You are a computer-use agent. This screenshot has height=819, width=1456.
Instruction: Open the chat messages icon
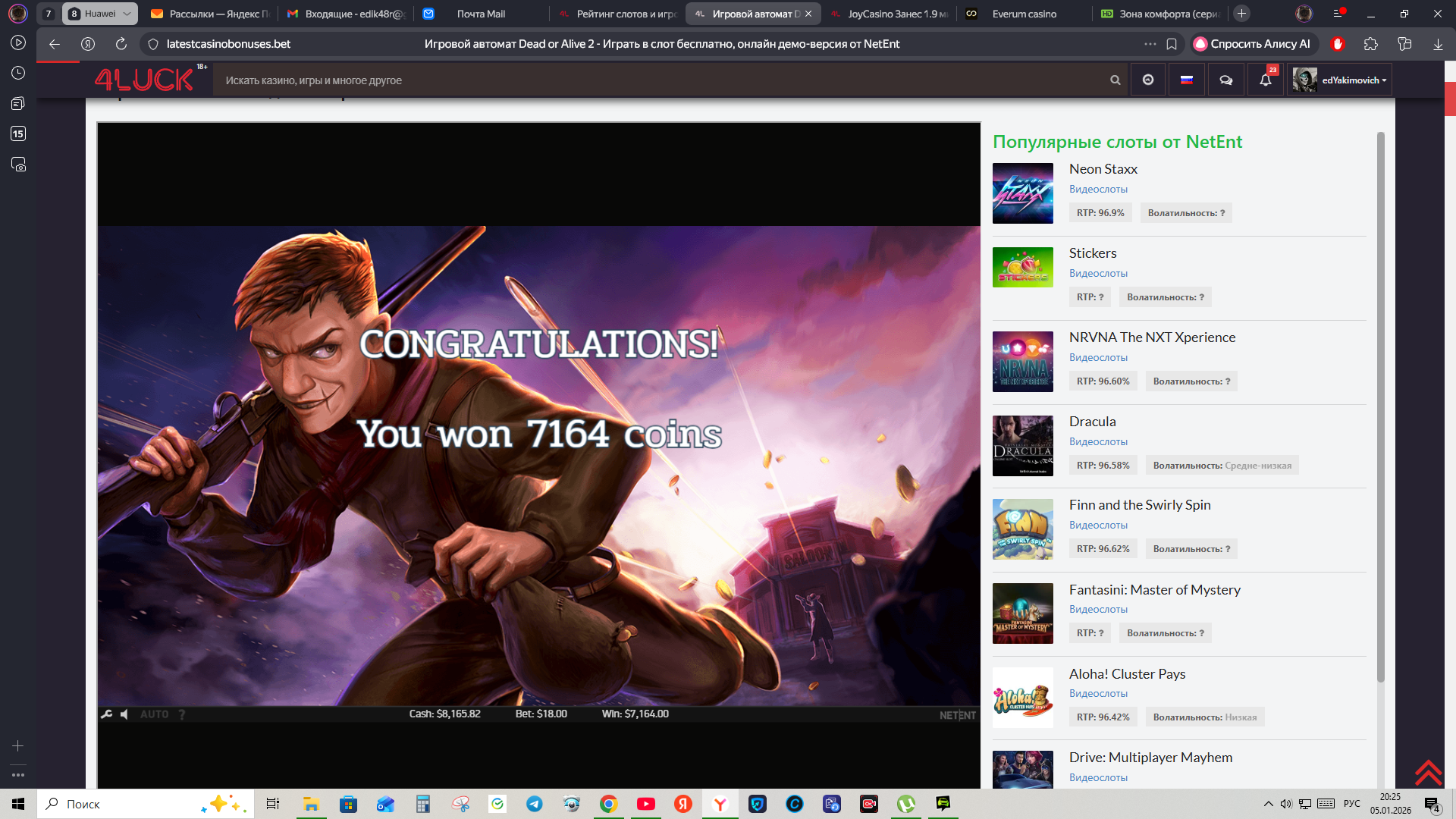point(1225,80)
